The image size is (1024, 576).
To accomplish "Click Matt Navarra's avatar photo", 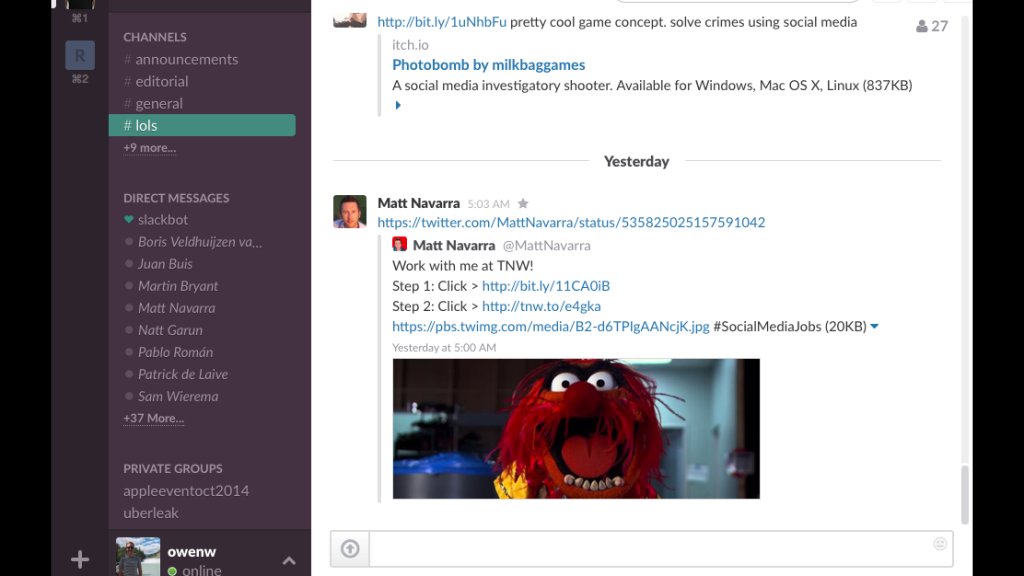I will click(349, 211).
